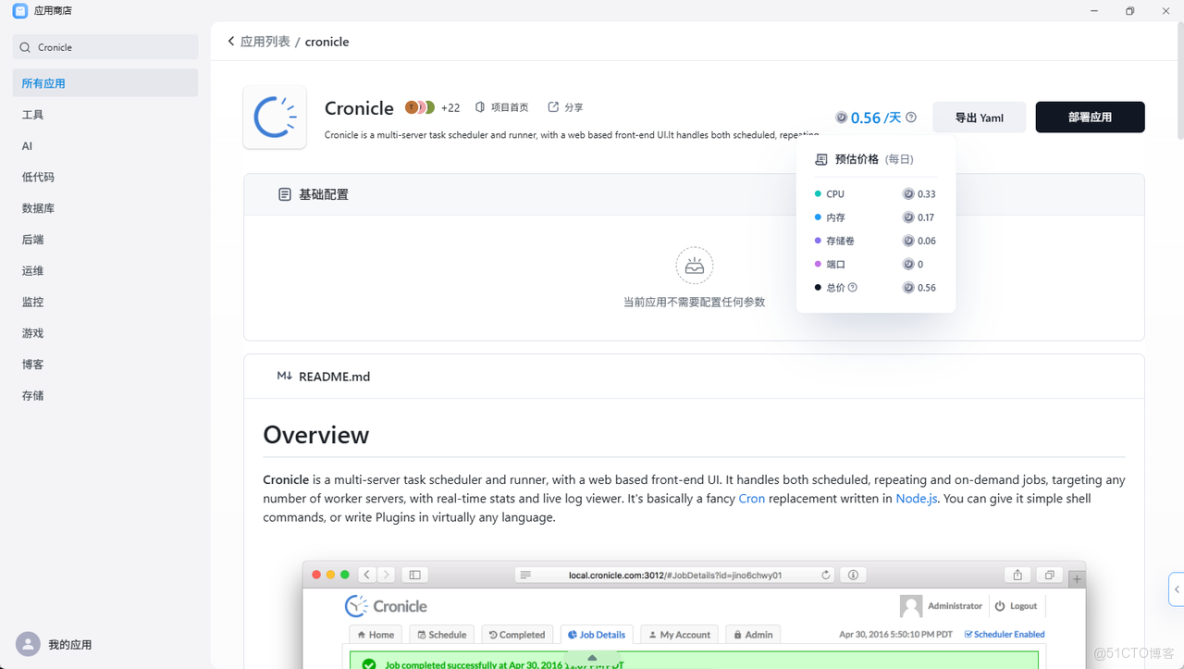Expand the contributors +22 indicator
Screen dimensions: 1184x669
[x=450, y=107]
